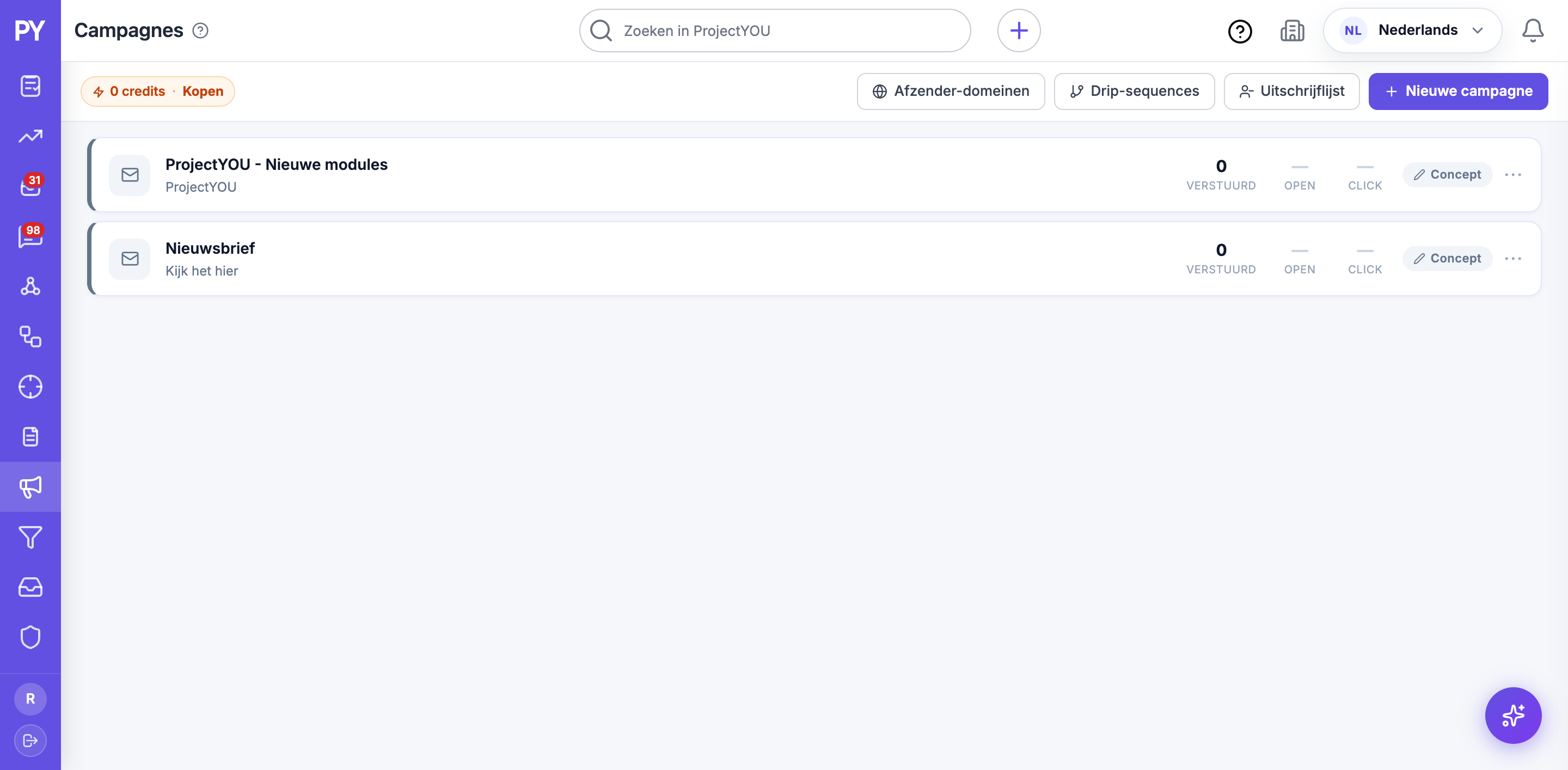Click the PY logo in sidebar
Screen dimensions: 1568x770
point(30,30)
